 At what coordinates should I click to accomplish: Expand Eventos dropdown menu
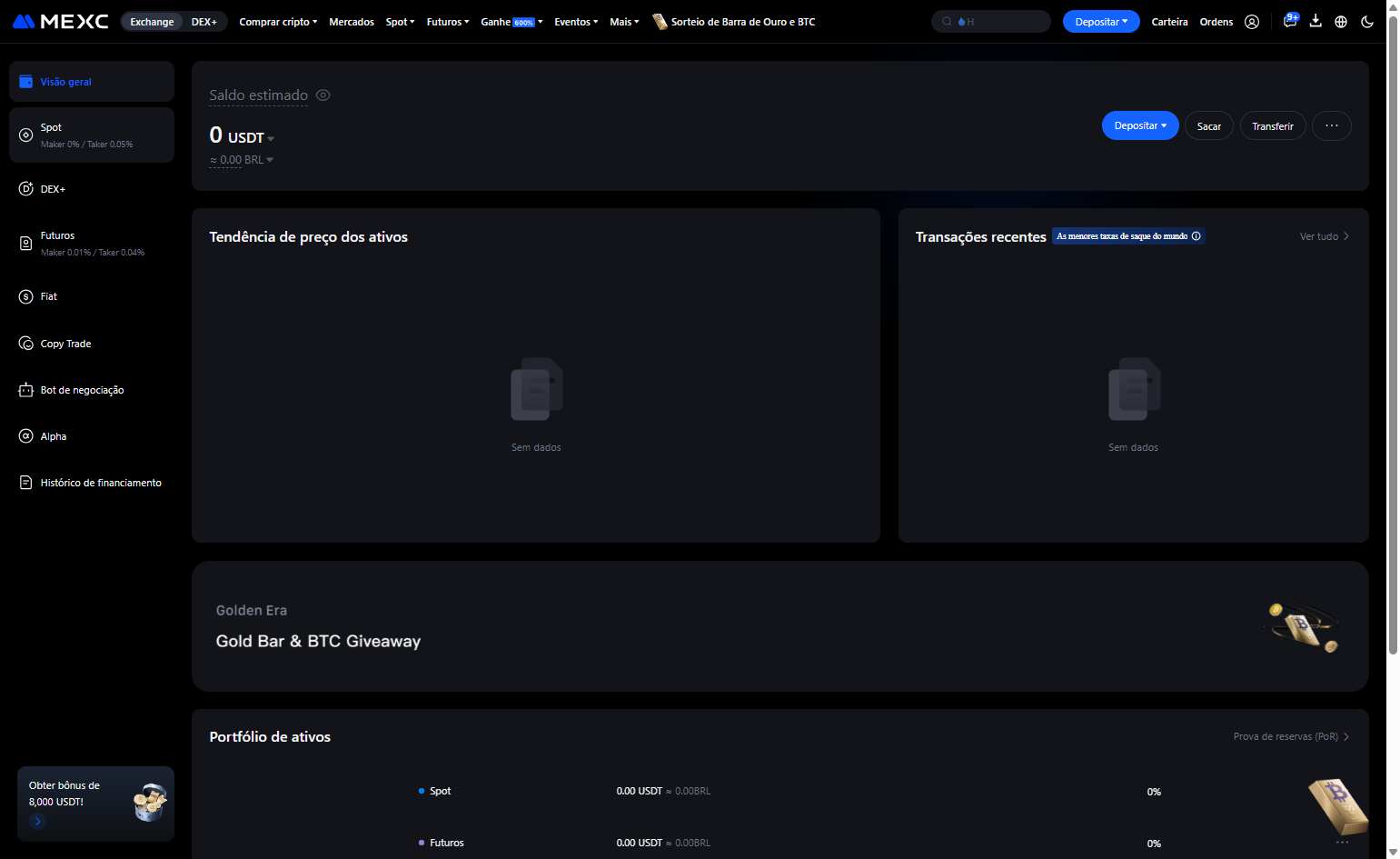(x=576, y=22)
